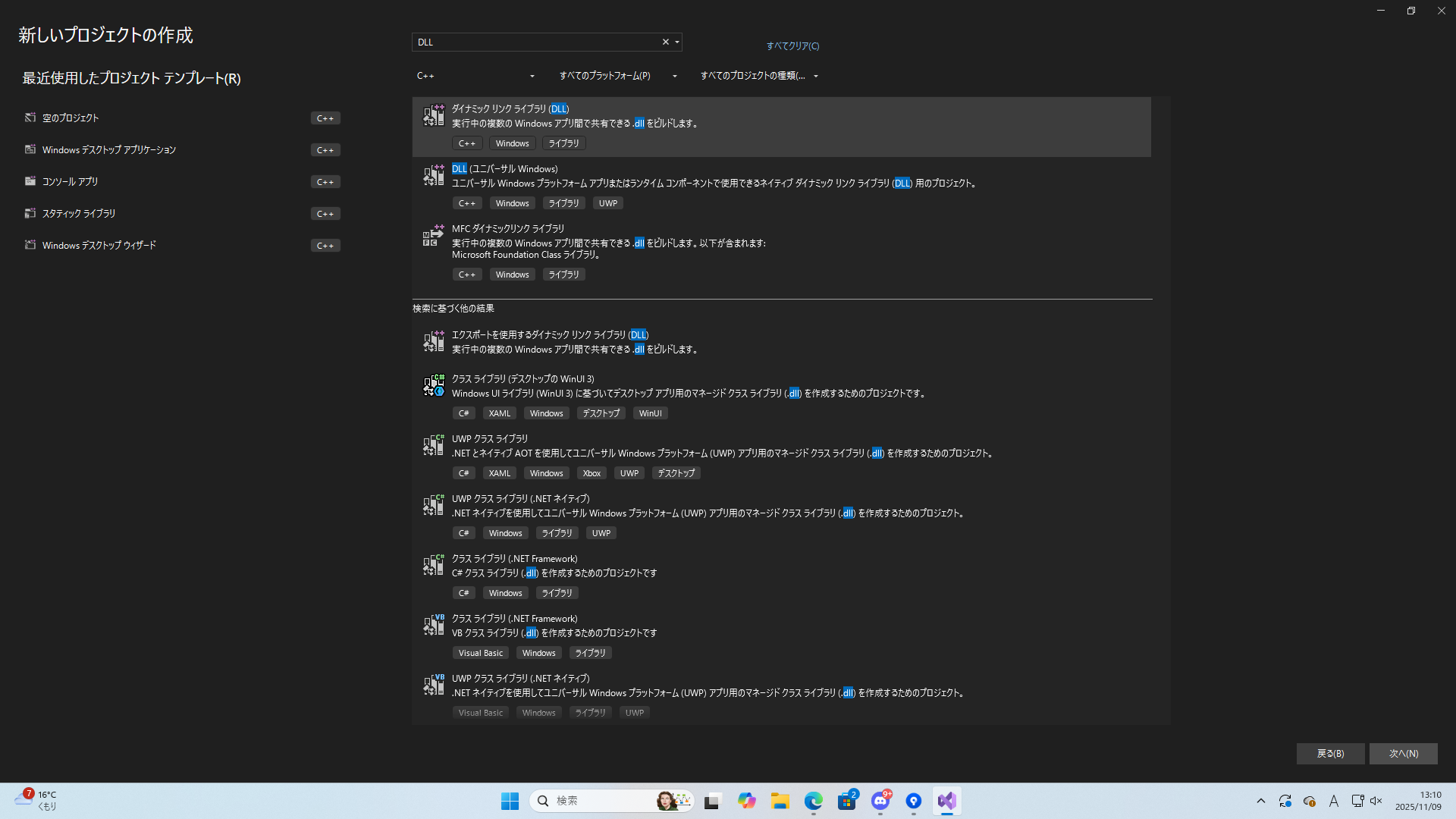
Task: Clear the DLL search text with the X
Action: pos(666,42)
